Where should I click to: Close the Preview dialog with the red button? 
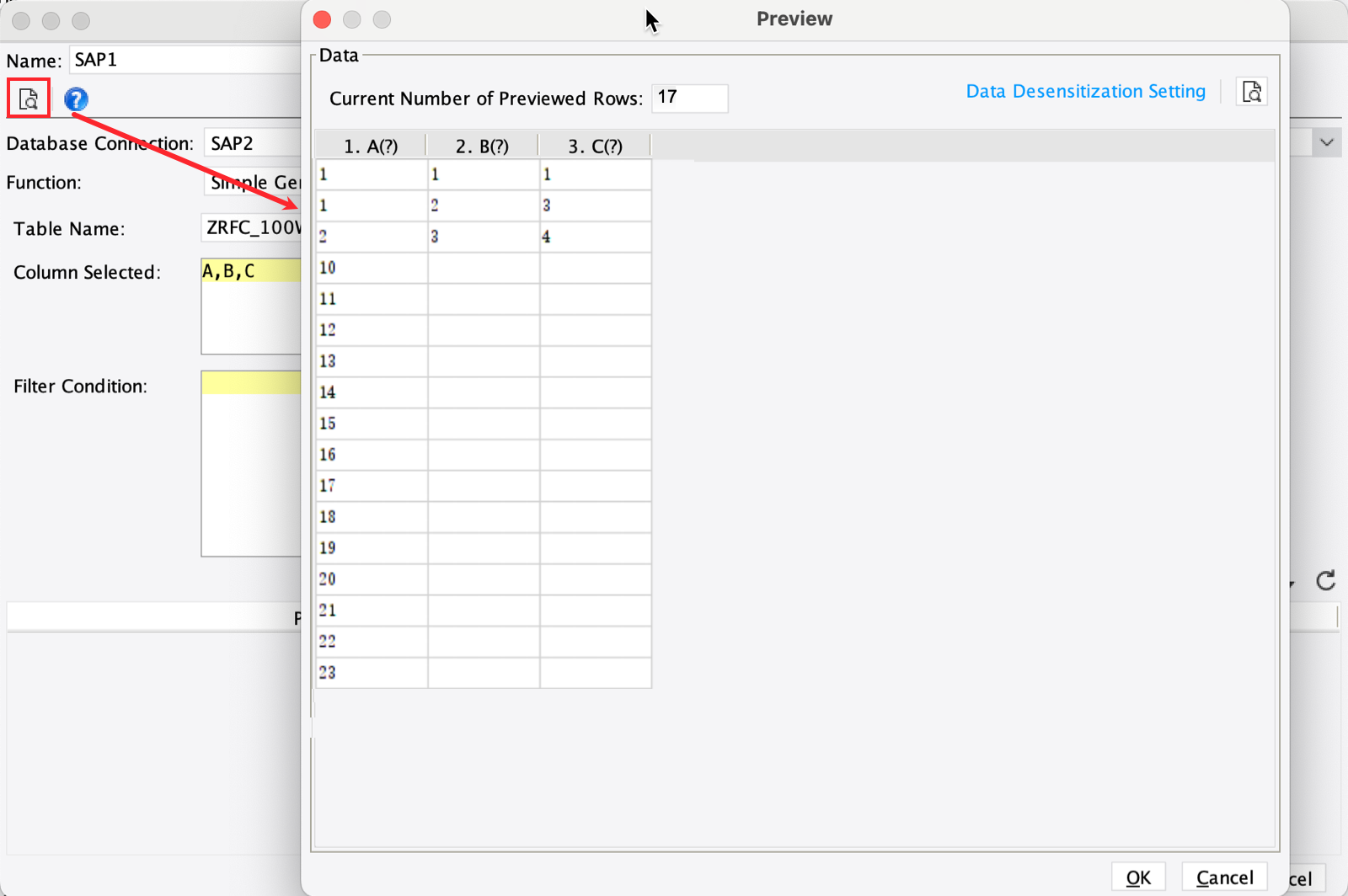coord(322,19)
